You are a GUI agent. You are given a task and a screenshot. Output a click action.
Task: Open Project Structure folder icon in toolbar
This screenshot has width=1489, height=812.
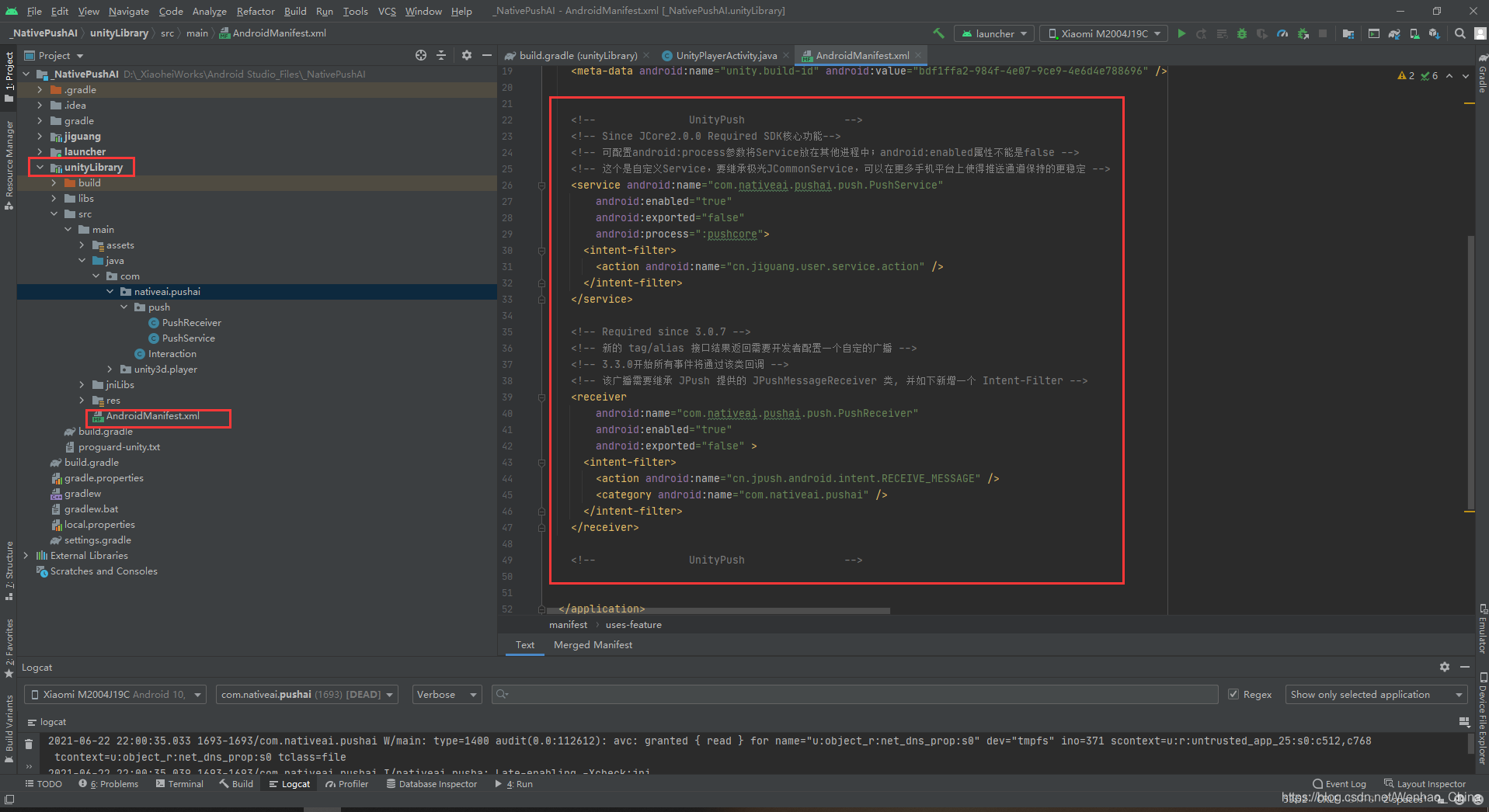click(1348, 33)
